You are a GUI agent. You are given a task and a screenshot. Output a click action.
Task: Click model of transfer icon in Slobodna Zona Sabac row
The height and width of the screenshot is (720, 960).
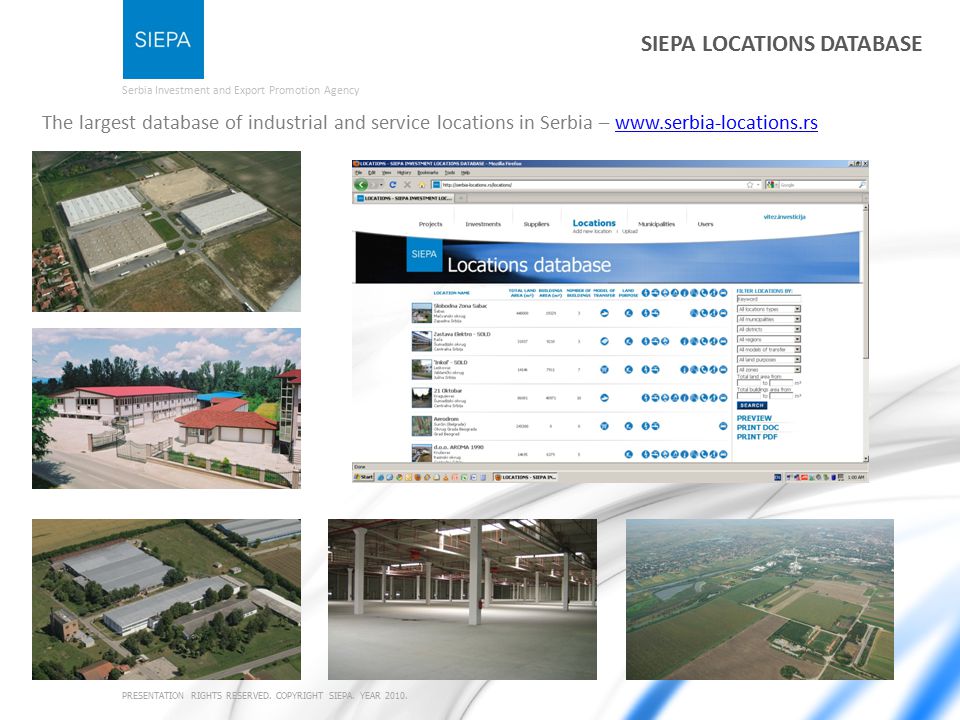604,313
